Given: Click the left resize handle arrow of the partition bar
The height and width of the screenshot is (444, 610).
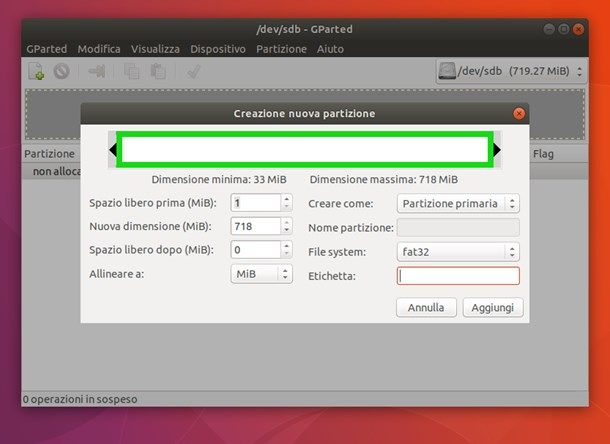Looking at the screenshot, I should click(x=113, y=150).
